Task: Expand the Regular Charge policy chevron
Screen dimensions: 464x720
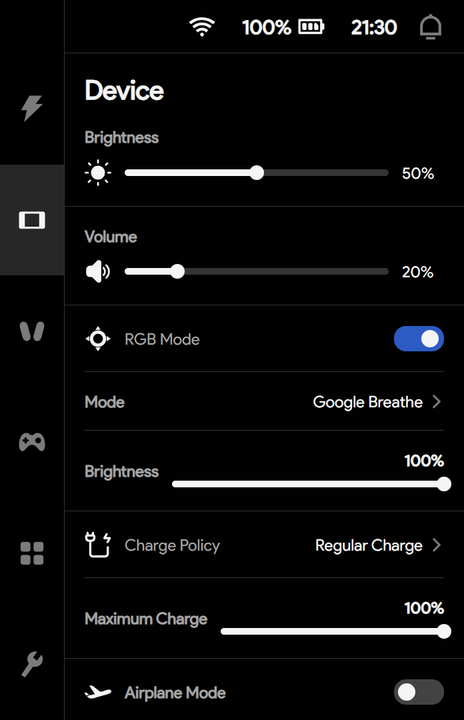Action: tap(436, 545)
